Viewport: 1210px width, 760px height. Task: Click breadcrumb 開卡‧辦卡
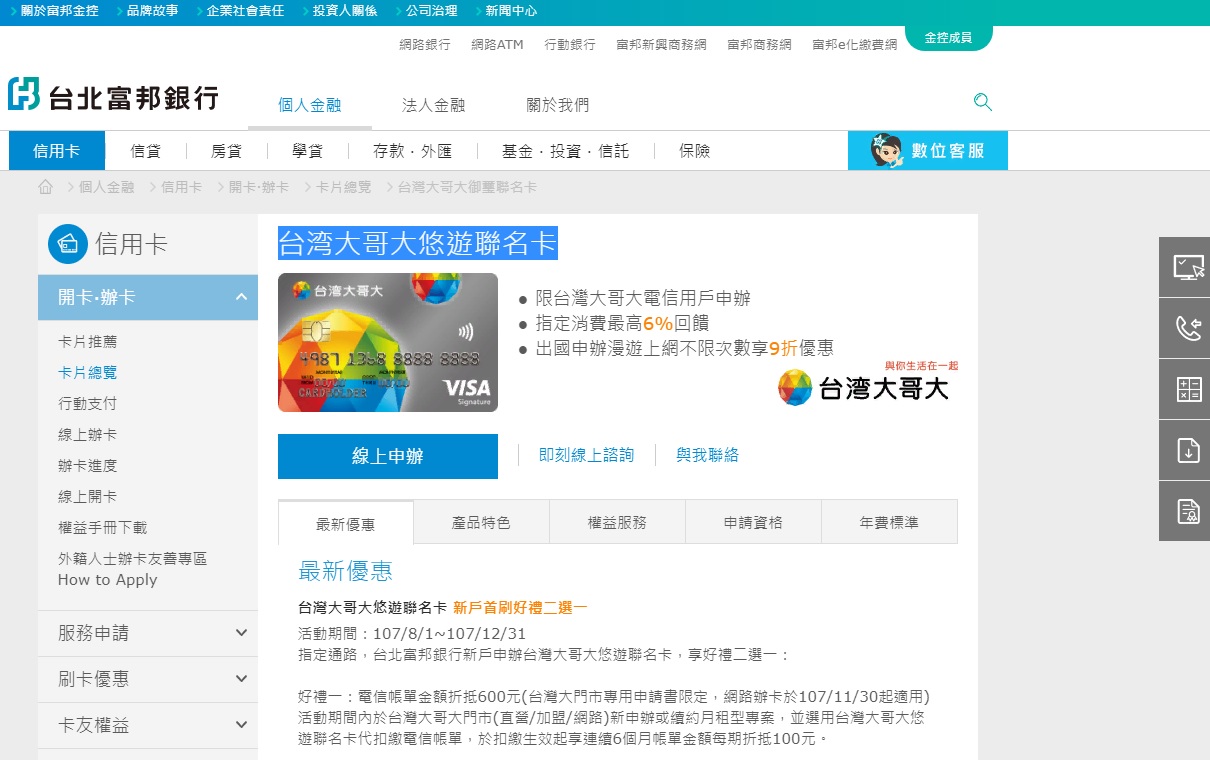pos(258,187)
